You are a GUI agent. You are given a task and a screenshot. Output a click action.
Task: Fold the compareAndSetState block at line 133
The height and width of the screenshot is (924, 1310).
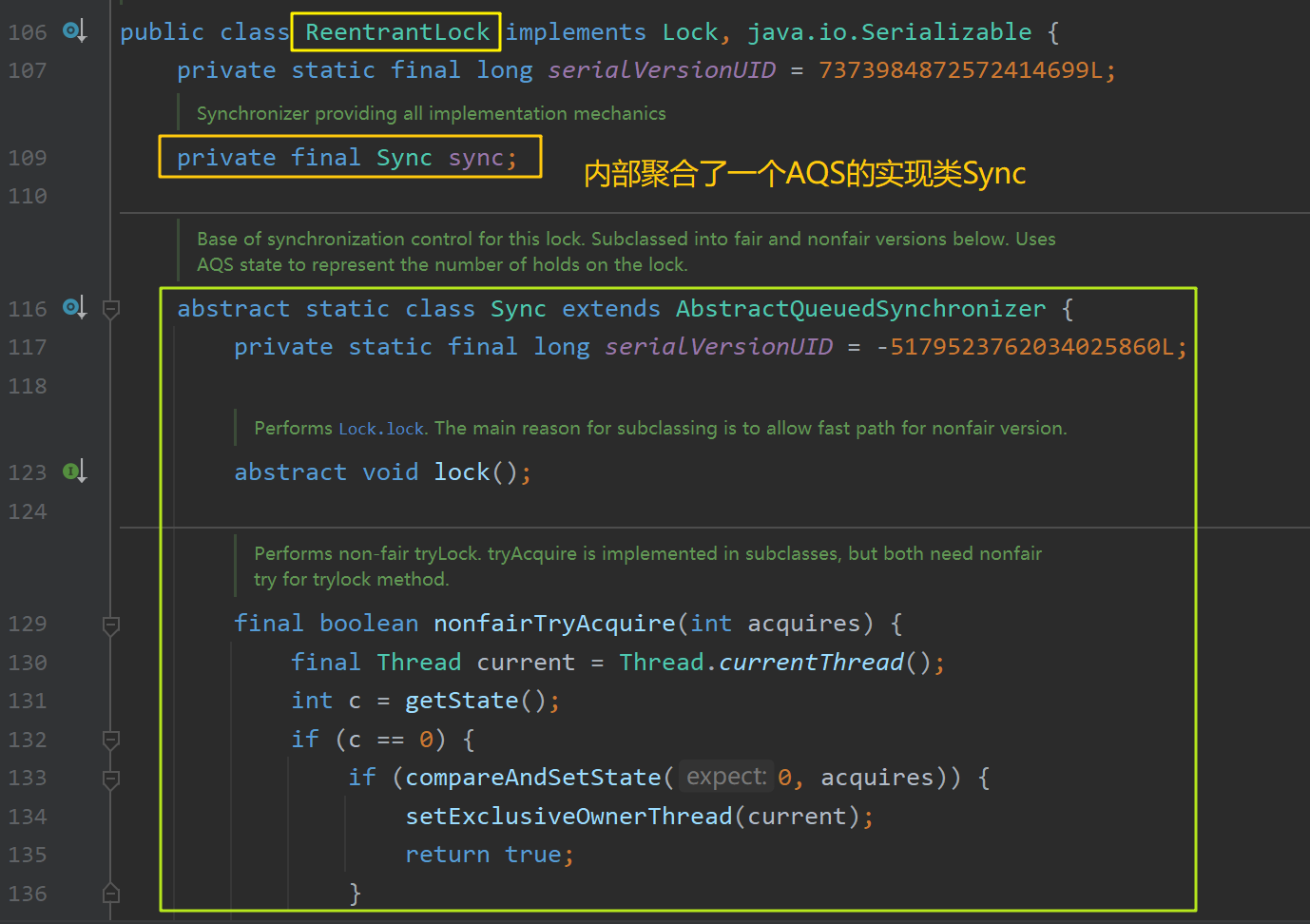[111, 779]
